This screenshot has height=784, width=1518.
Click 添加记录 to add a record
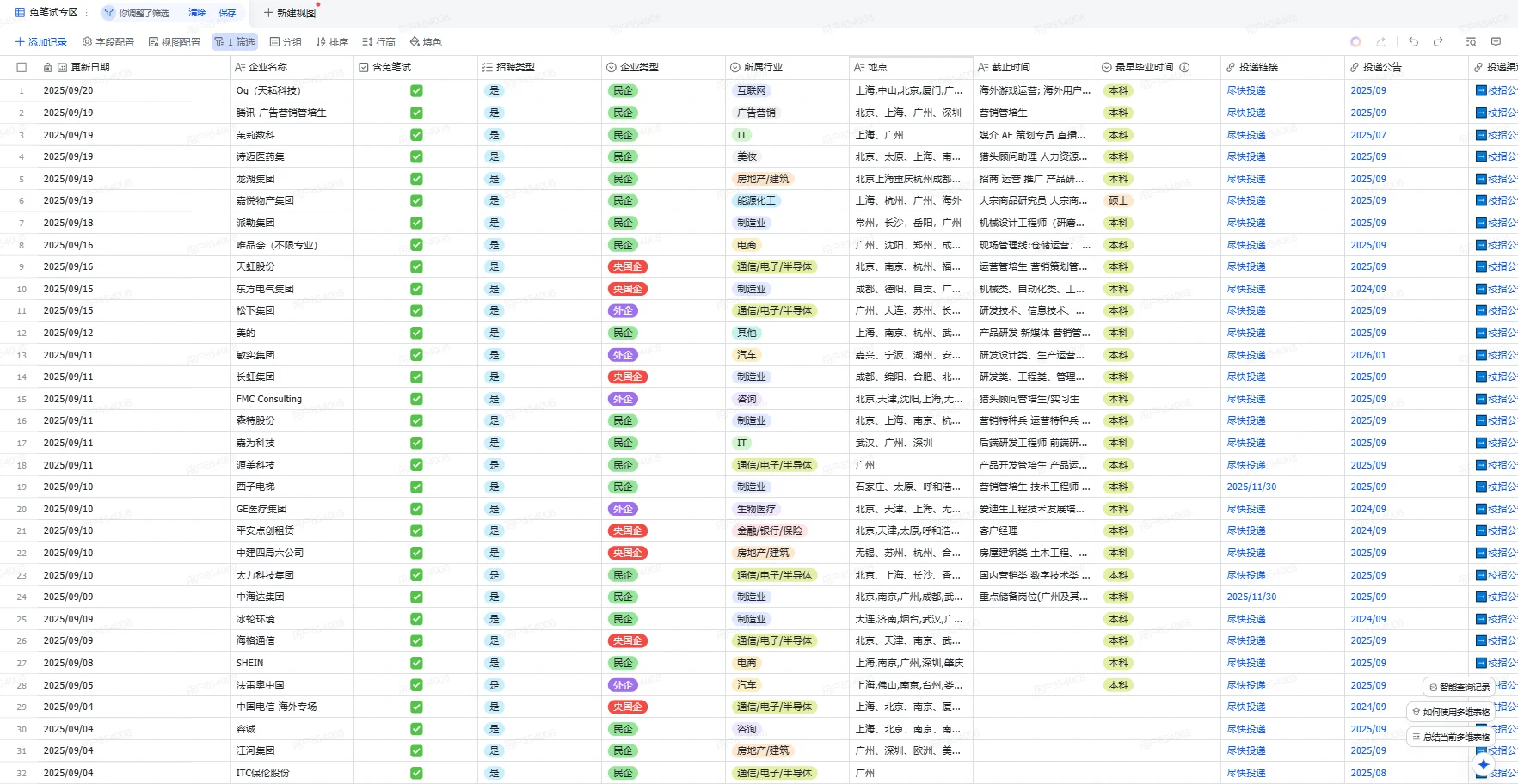(x=41, y=42)
